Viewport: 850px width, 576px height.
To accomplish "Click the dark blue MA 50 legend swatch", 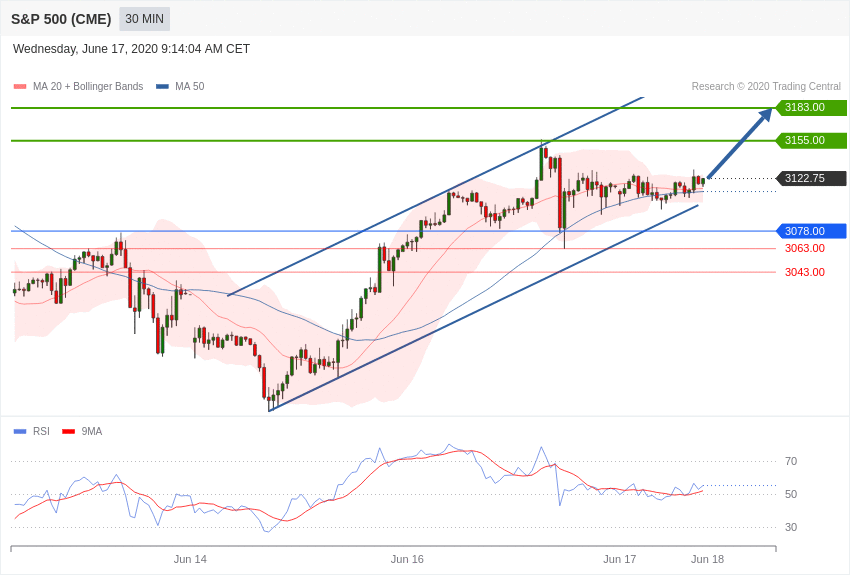I will coord(162,86).
